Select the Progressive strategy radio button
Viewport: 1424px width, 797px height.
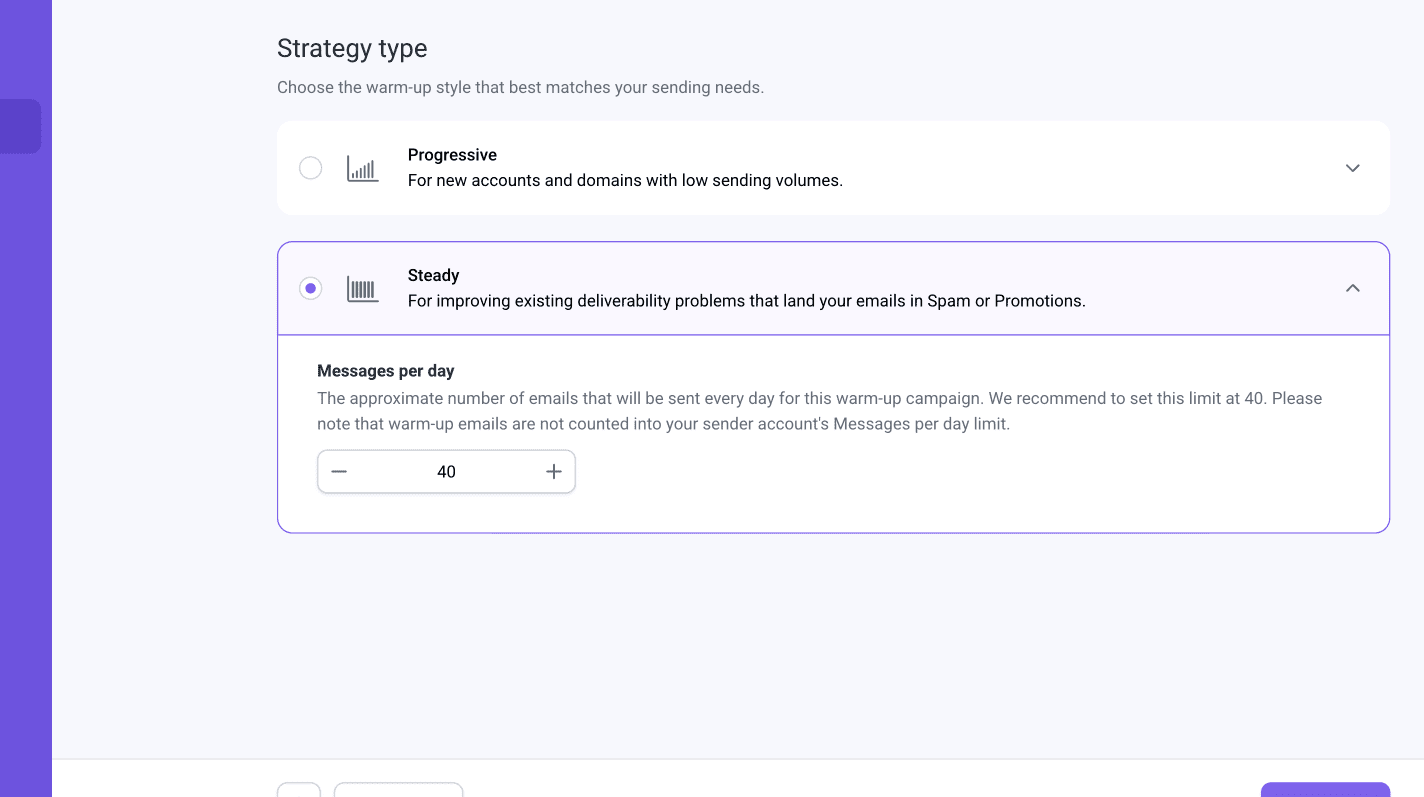point(311,168)
